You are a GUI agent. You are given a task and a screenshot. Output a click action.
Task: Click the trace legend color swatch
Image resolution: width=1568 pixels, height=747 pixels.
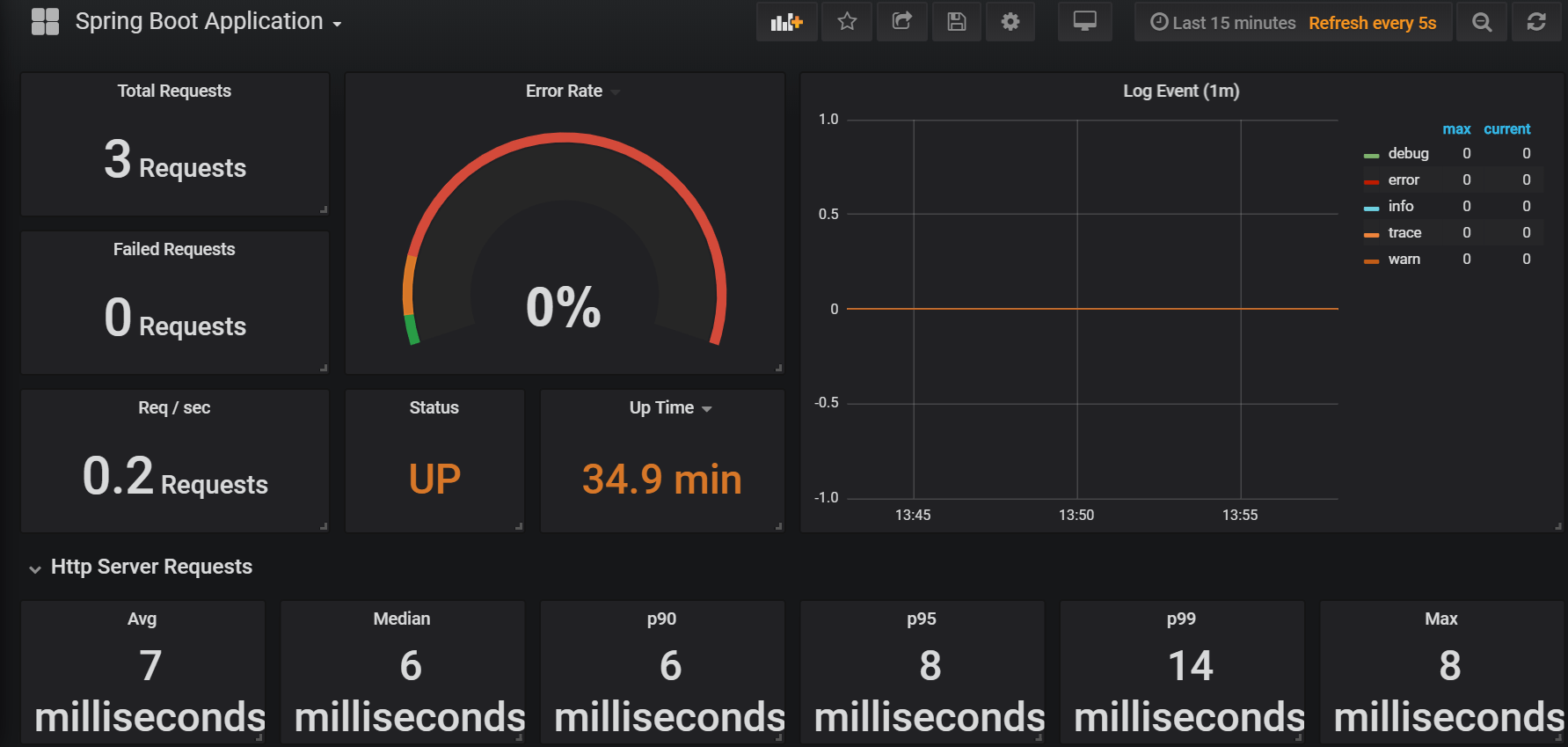click(1371, 235)
